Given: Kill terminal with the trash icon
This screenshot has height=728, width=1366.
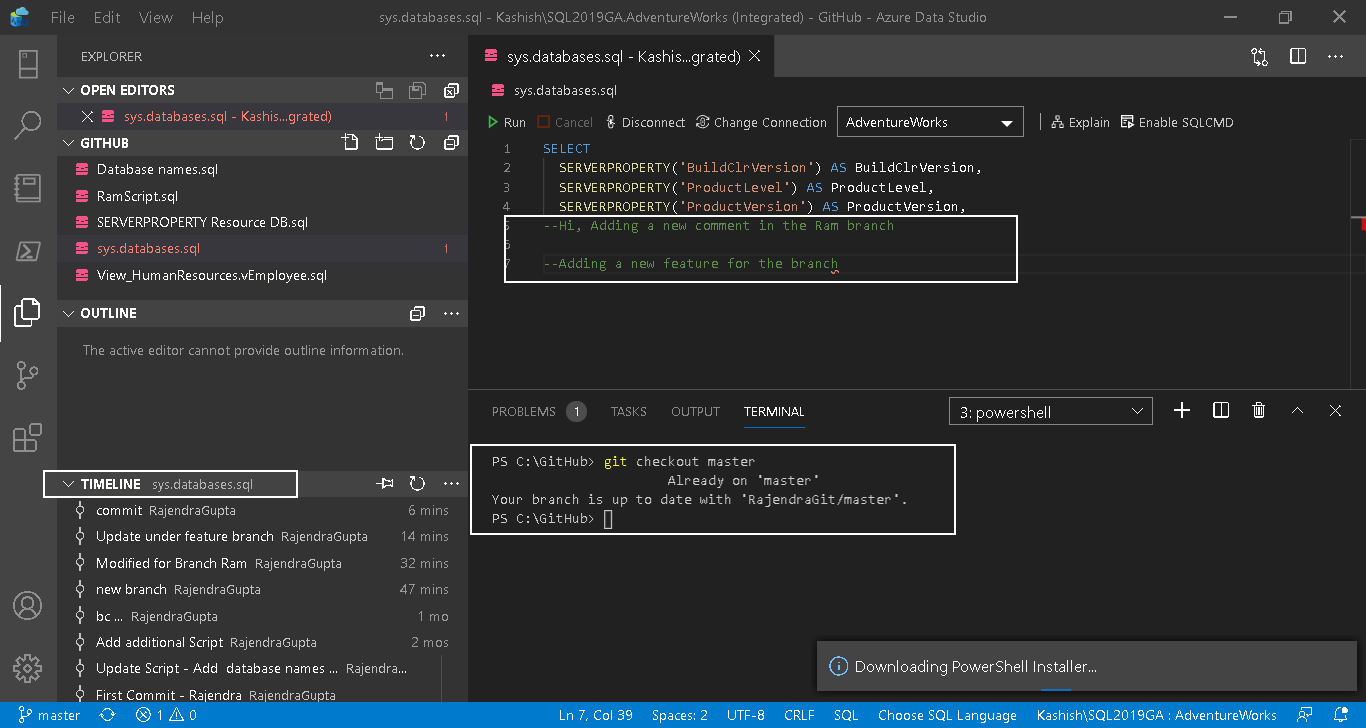Looking at the screenshot, I should (1259, 411).
